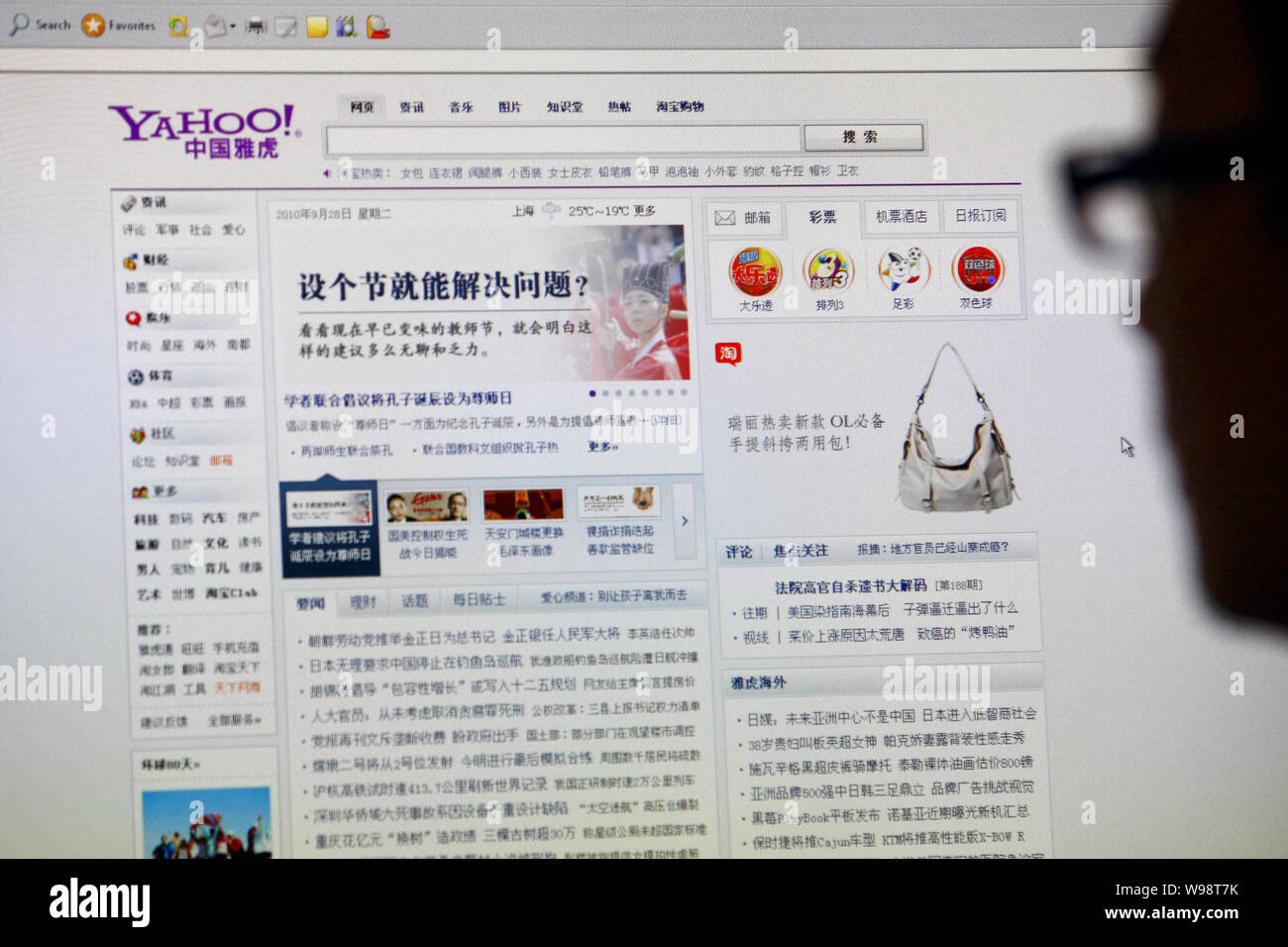The image size is (1288, 947).
Task: Open the 机票酒店 tab
Action: (x=901, y=216)
